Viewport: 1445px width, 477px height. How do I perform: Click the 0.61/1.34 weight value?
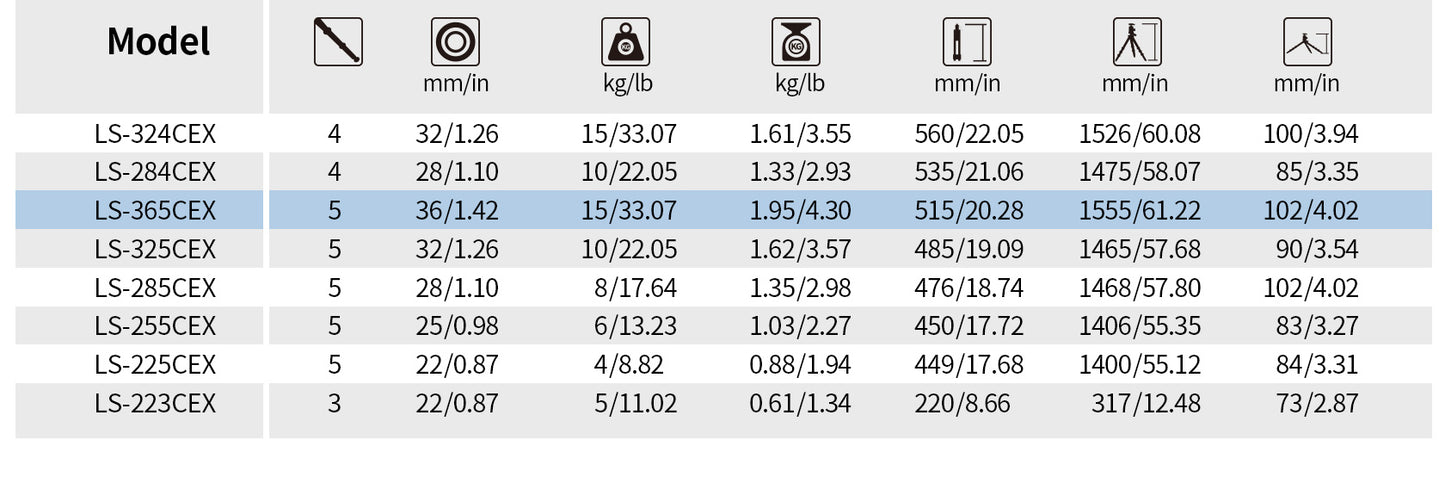point(800,404)
